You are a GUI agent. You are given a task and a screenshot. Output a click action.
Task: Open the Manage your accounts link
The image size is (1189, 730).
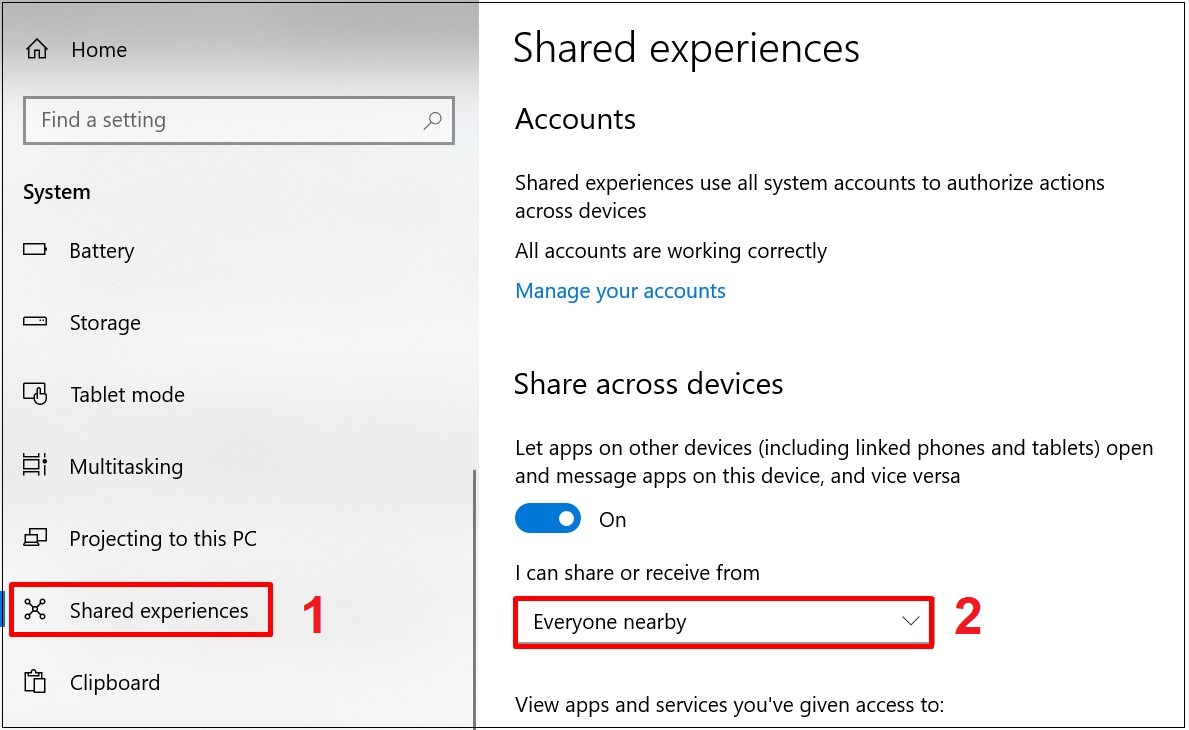[x=620, y=291]
